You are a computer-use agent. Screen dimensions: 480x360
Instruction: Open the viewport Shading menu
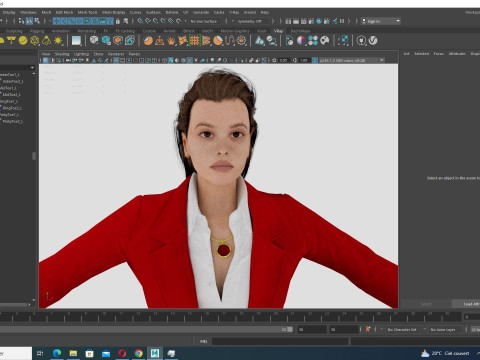(62, 54)
